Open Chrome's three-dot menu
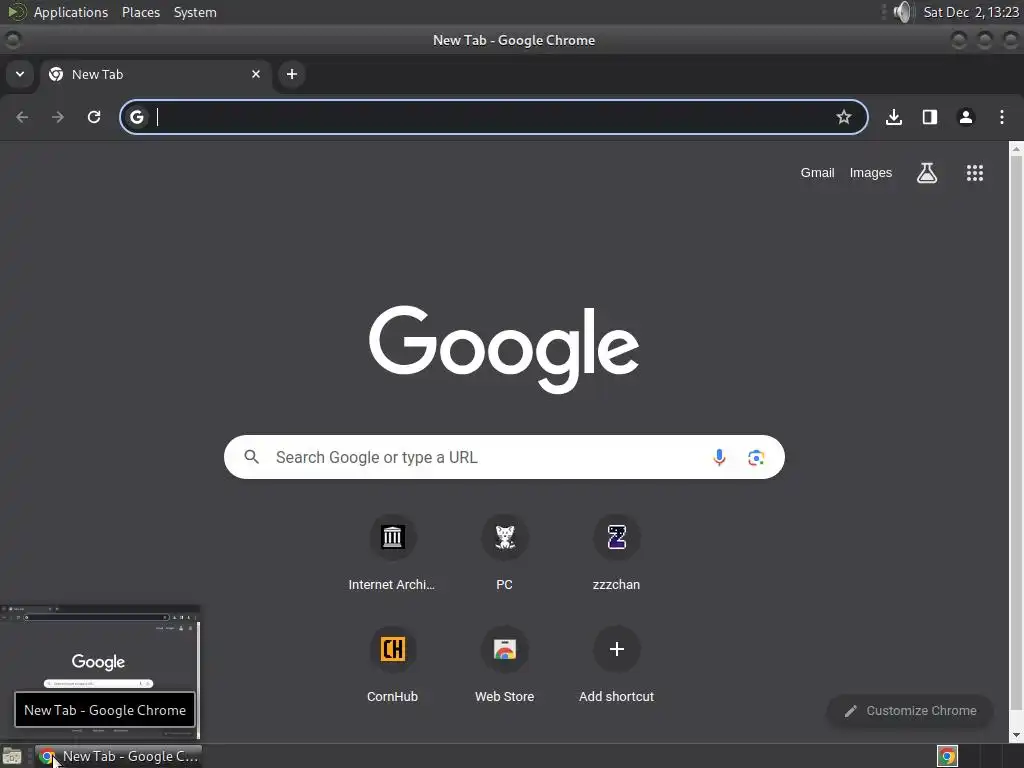The width and height of the screenshot is (1024, 768). coord(1002,117)
